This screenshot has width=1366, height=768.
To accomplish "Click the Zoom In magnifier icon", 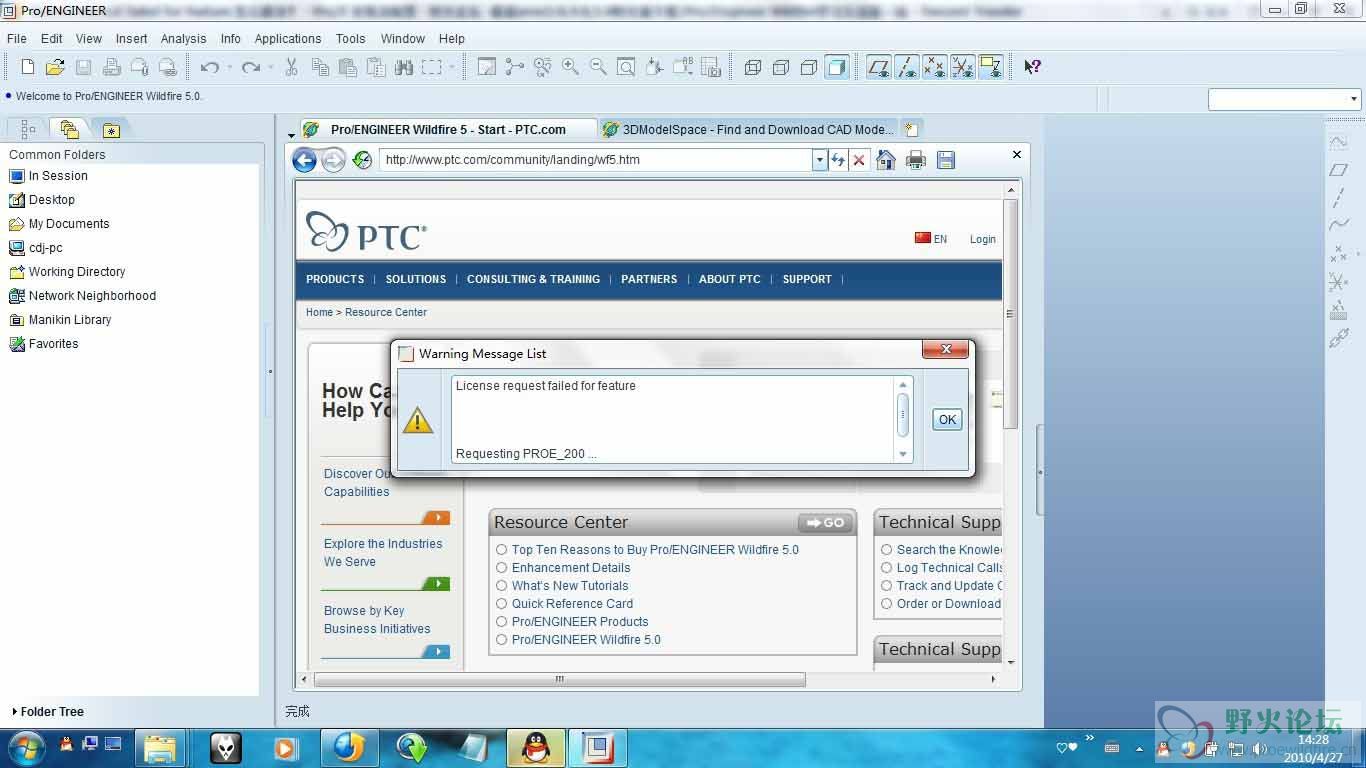I will (570, 67).
